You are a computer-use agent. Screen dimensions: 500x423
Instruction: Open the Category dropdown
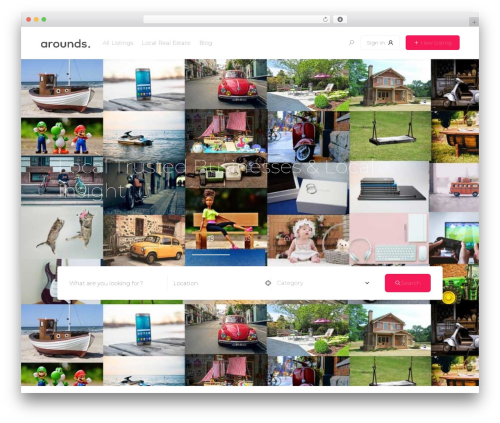pyautogui.click(x=323, y=283)
